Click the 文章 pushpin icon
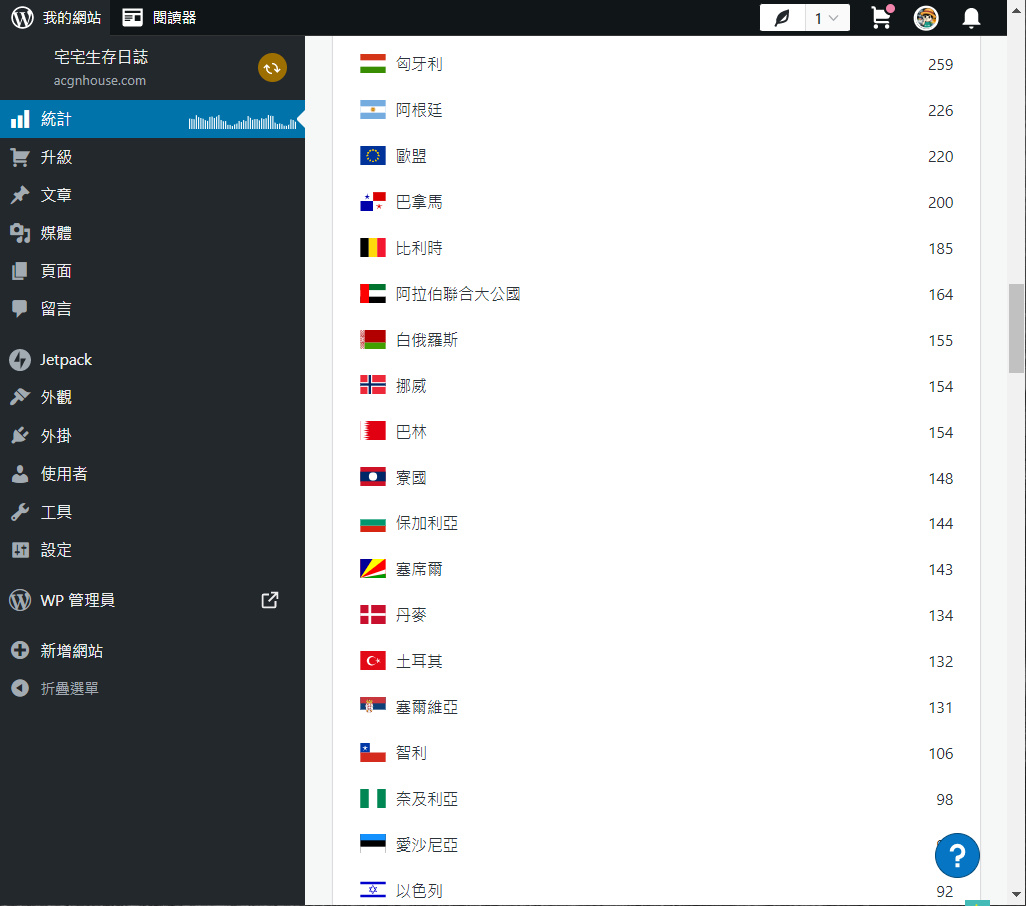 [x=20, y=195]
